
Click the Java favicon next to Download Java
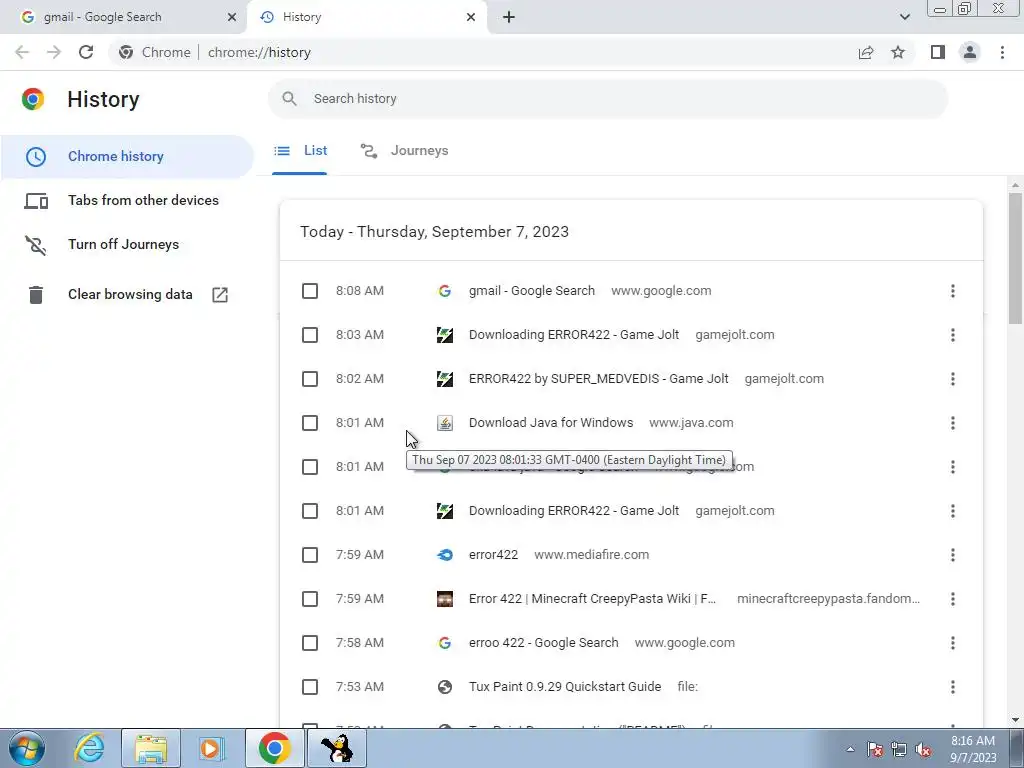(x=445, y=423)
